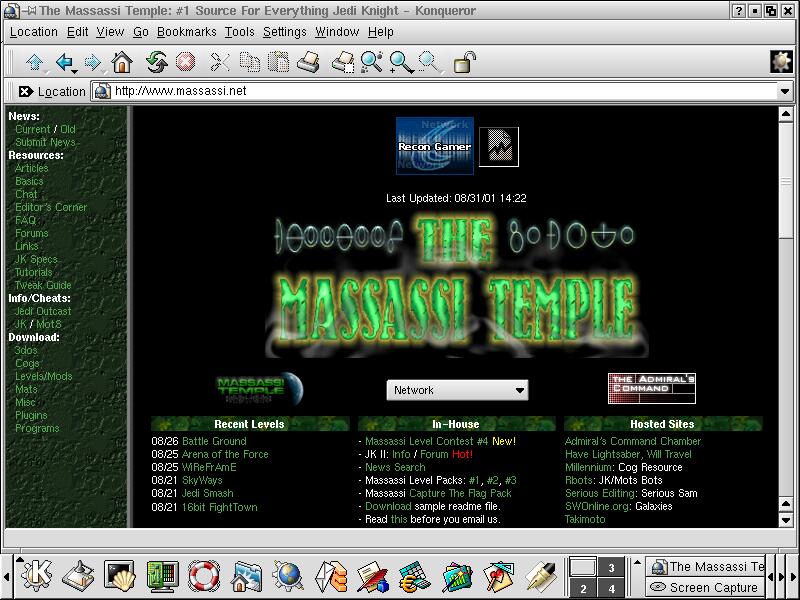Click the Location URL input field
Viewport: 800px width, 600px height.
[x=435, y=91]
